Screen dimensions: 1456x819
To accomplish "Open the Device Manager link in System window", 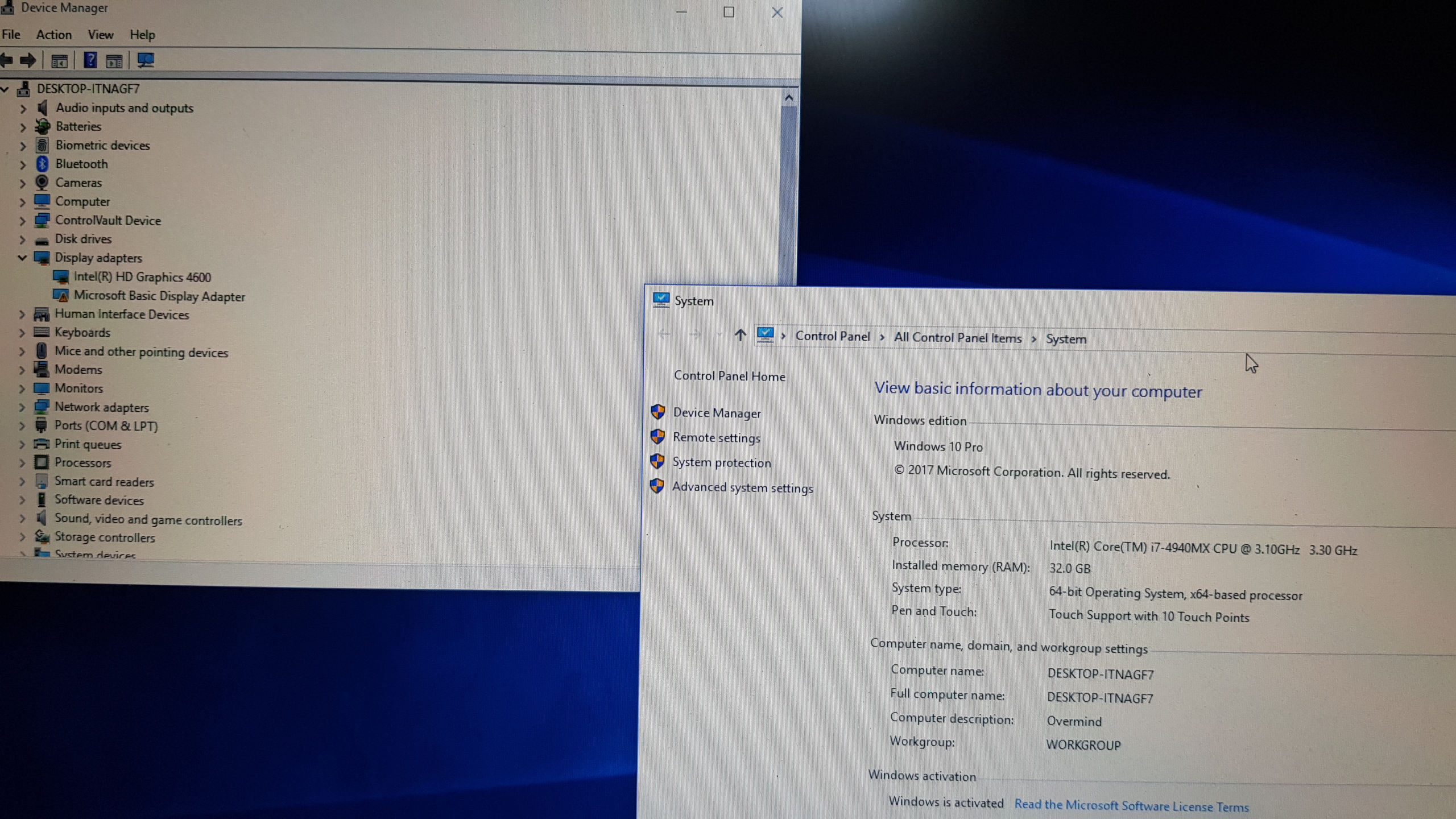I will click(717, 413).
